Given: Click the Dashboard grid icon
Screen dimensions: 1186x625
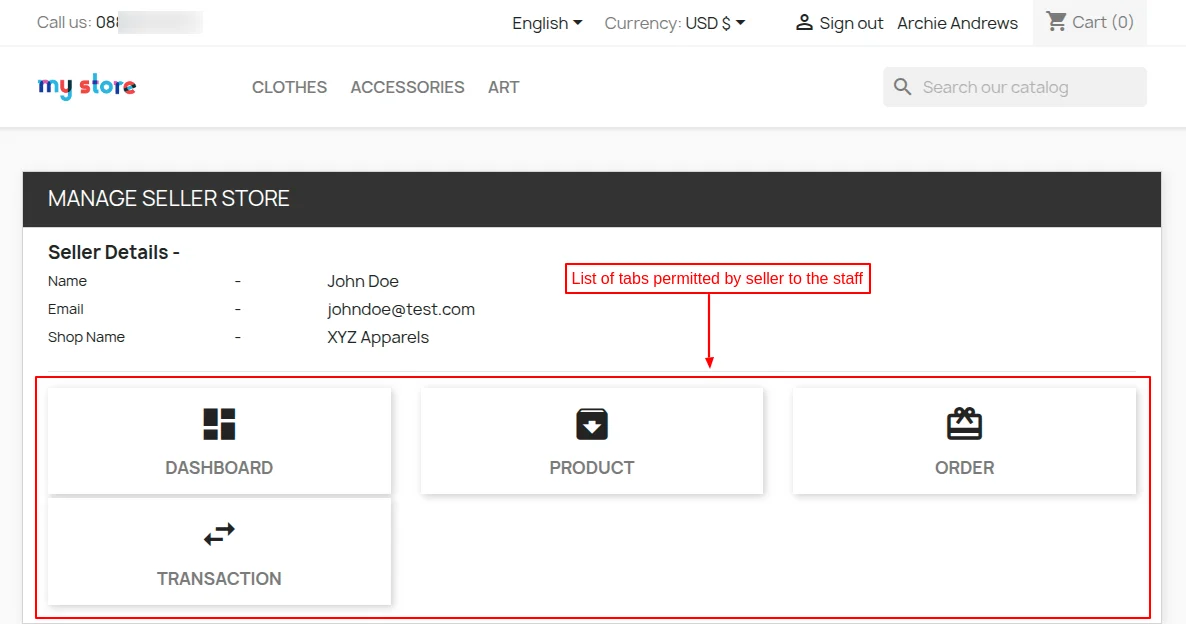Looking at the screenshot, I should click(219, 424).
